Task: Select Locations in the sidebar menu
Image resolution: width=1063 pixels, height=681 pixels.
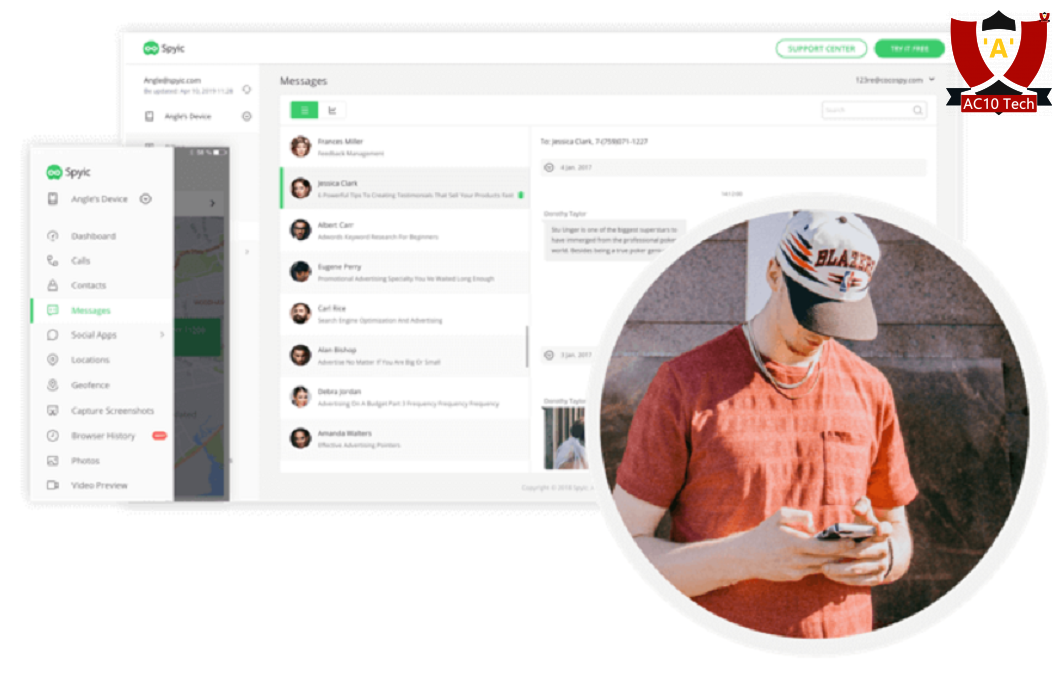Action: tap(90, 360)
